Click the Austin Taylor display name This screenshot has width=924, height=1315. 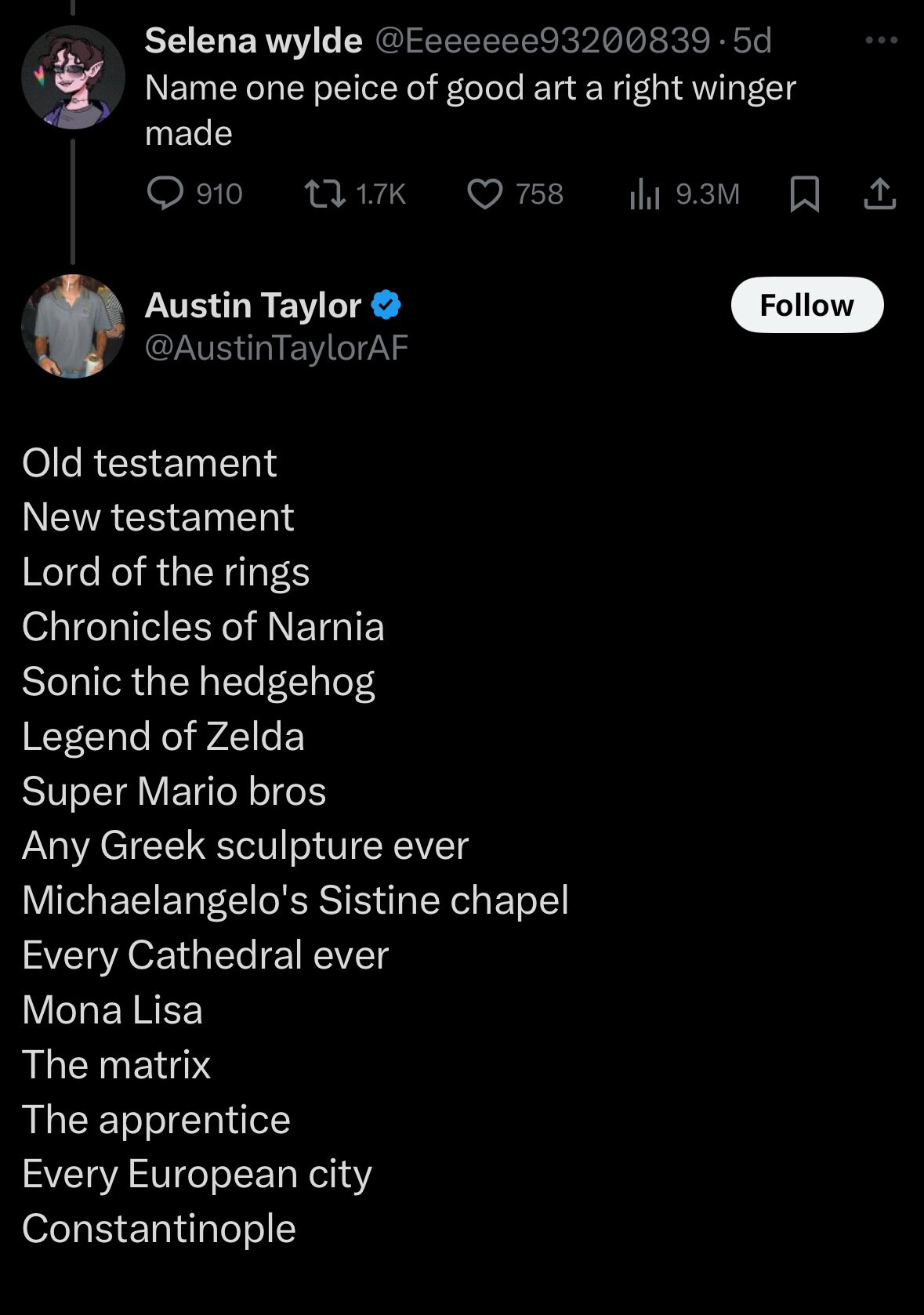[253, 305]
